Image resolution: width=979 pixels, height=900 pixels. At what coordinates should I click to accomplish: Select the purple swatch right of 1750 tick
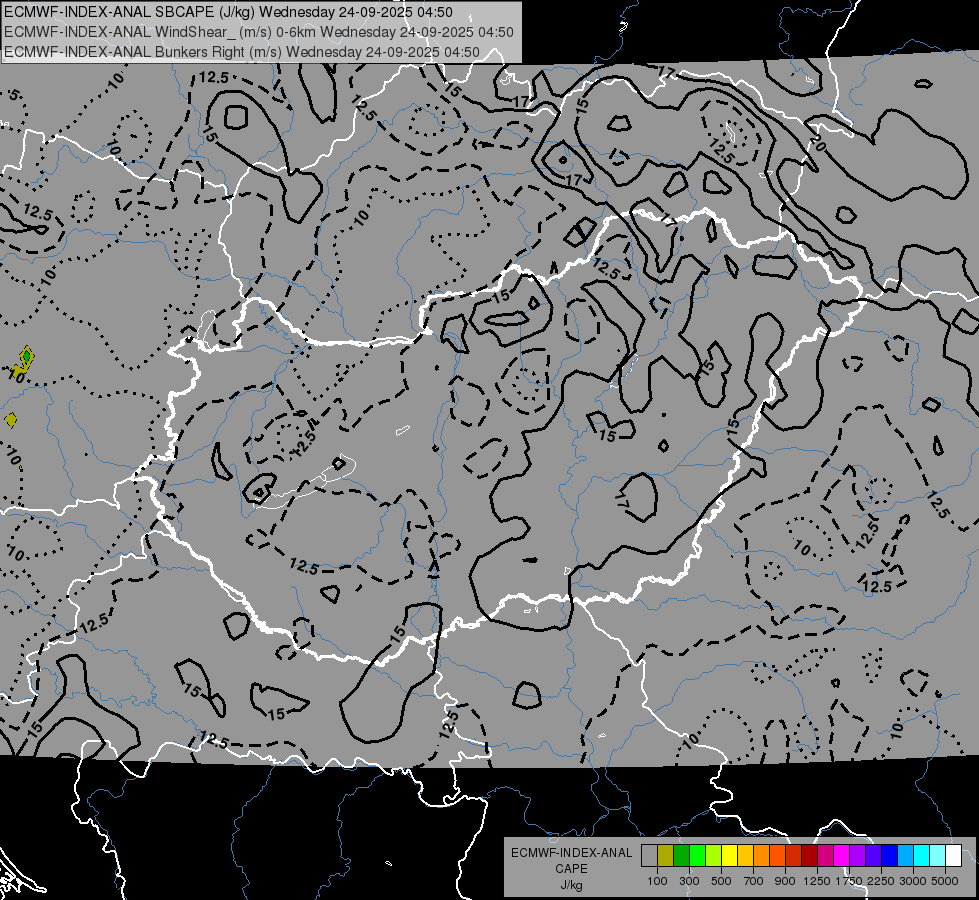point(858,856)
